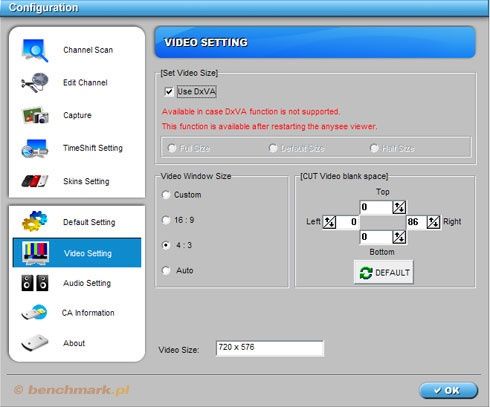Image resolution: width=490 pixels, height=407 pixels.
Task: Click the Left crop spinner arrows
Action: (x=329, y=222)
